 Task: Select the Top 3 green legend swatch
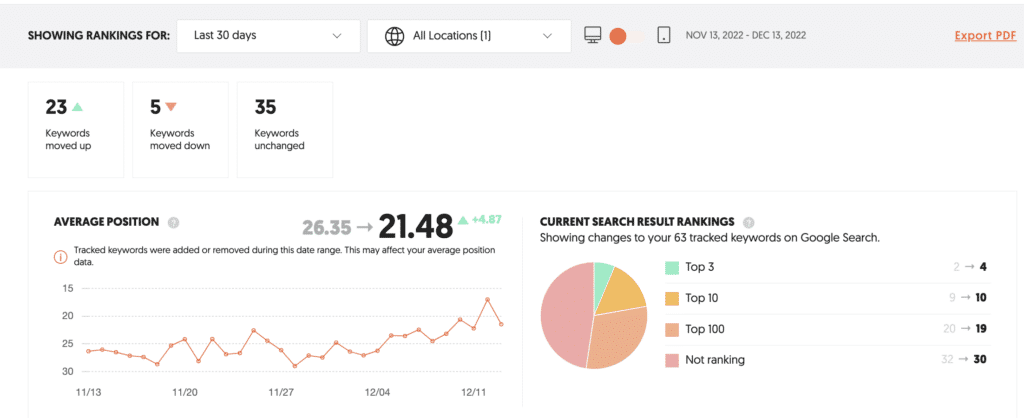coord(672,267)
